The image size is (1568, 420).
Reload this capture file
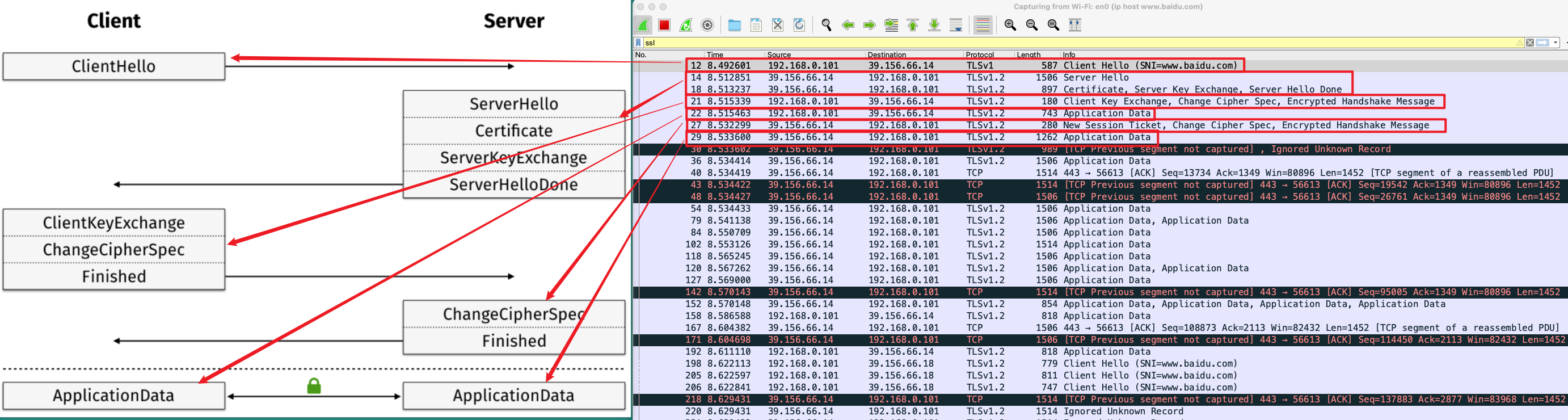click(799, 25)
